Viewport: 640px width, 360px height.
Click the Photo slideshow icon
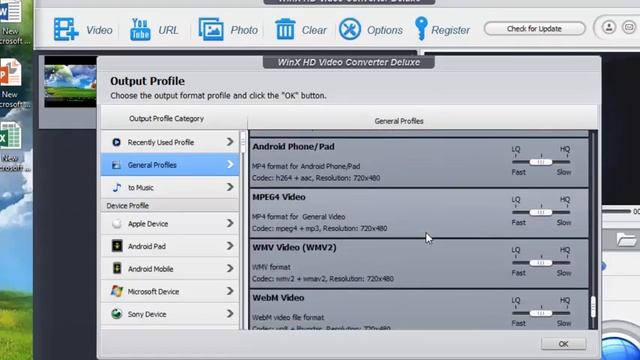pos(211,29)
